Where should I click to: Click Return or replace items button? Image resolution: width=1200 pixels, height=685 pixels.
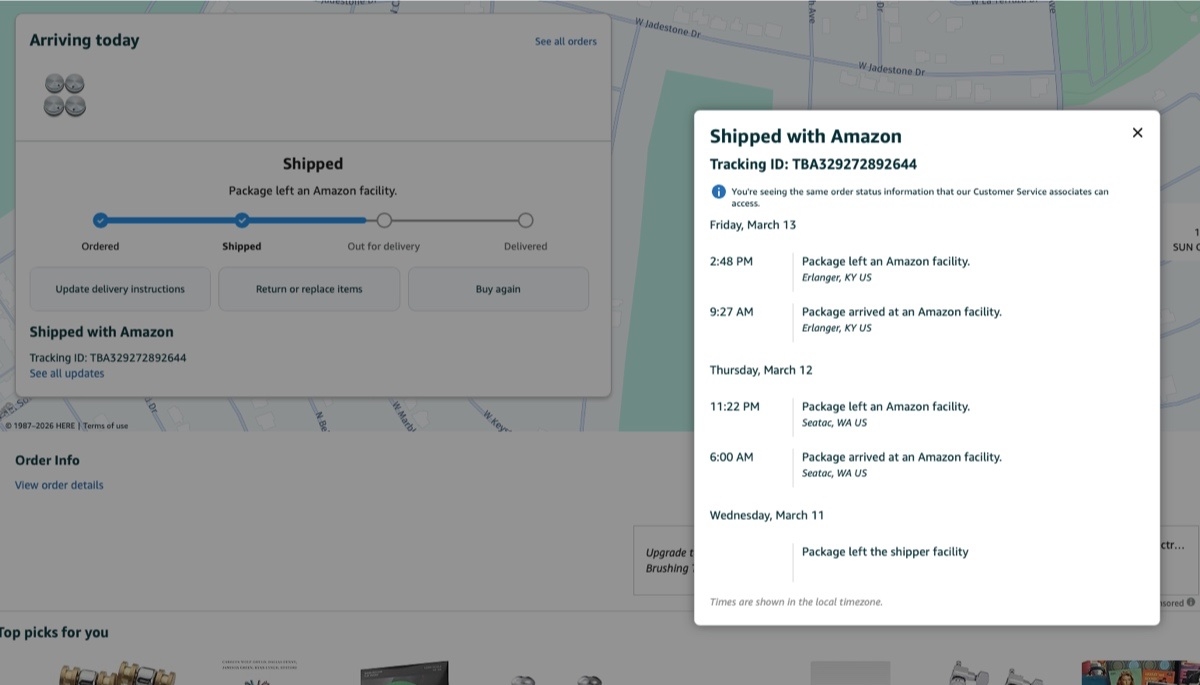[309, 289]
